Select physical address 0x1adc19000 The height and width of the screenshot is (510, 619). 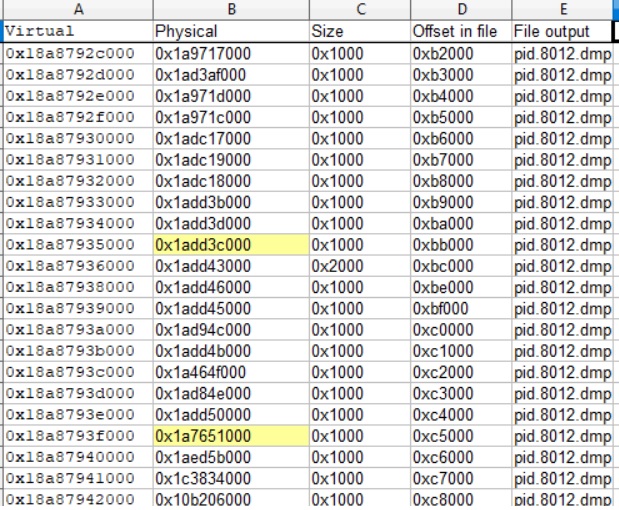click(x=231, y=160)
